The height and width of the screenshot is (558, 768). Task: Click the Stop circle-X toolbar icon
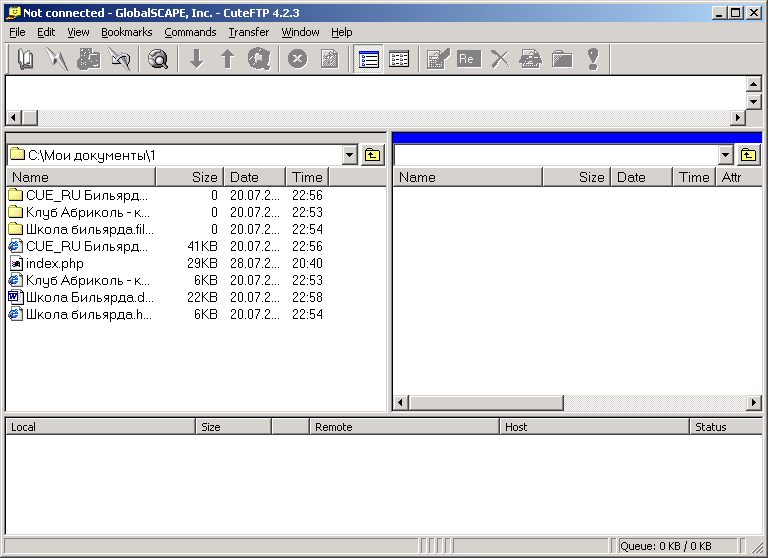coord(297,59)
